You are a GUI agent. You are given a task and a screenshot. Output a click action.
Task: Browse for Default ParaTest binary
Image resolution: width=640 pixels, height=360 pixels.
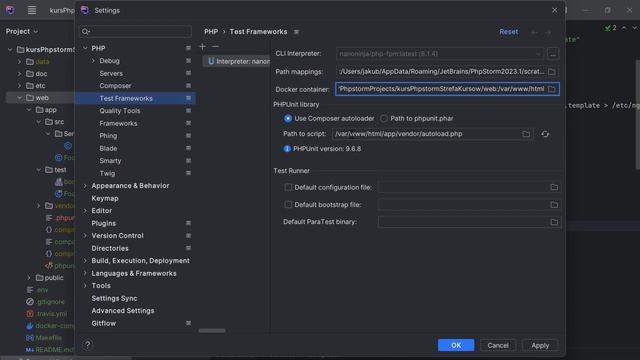coord(554,222)
